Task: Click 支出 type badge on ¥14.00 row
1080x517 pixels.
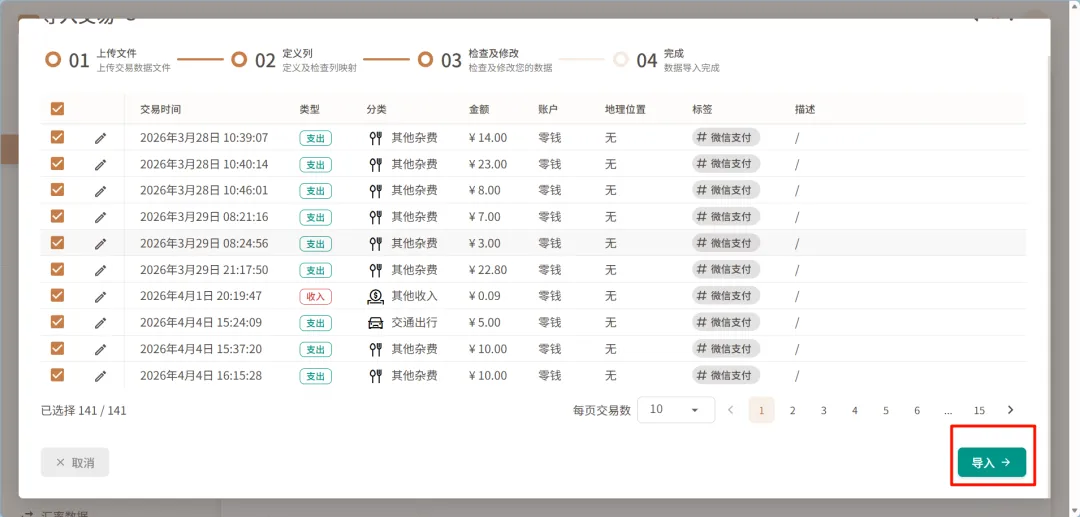Action: (315, 138)
